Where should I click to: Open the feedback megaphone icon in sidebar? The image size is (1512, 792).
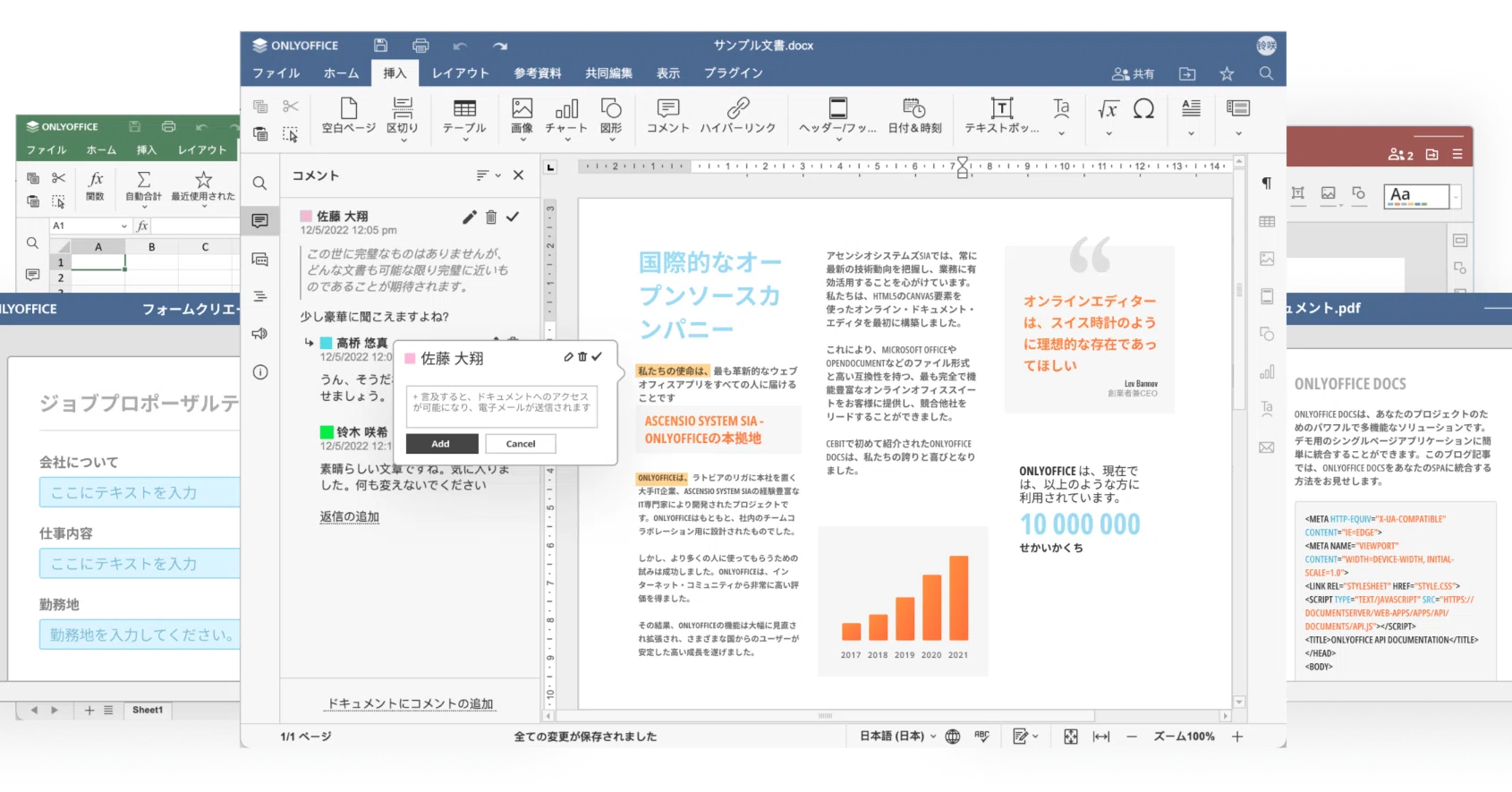point(259,334)
